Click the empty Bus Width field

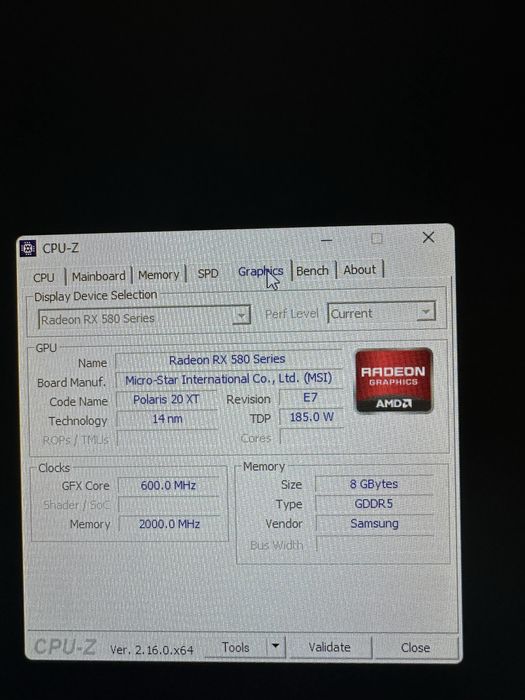(375, 543)
